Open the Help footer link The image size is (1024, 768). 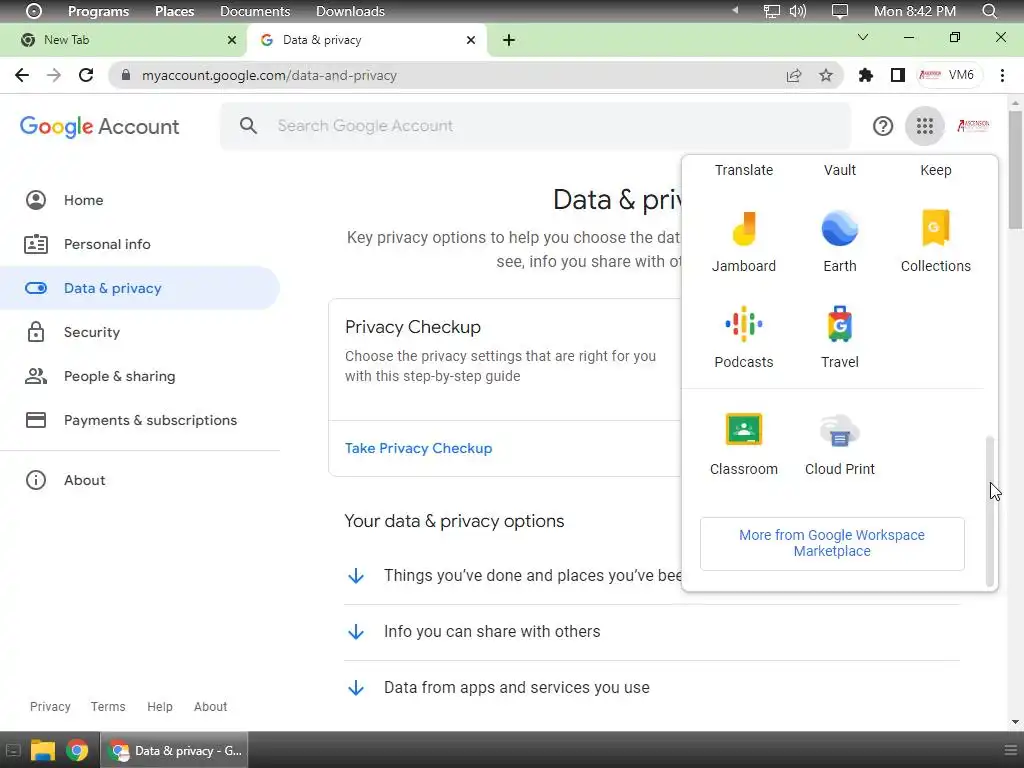(159, 707)
